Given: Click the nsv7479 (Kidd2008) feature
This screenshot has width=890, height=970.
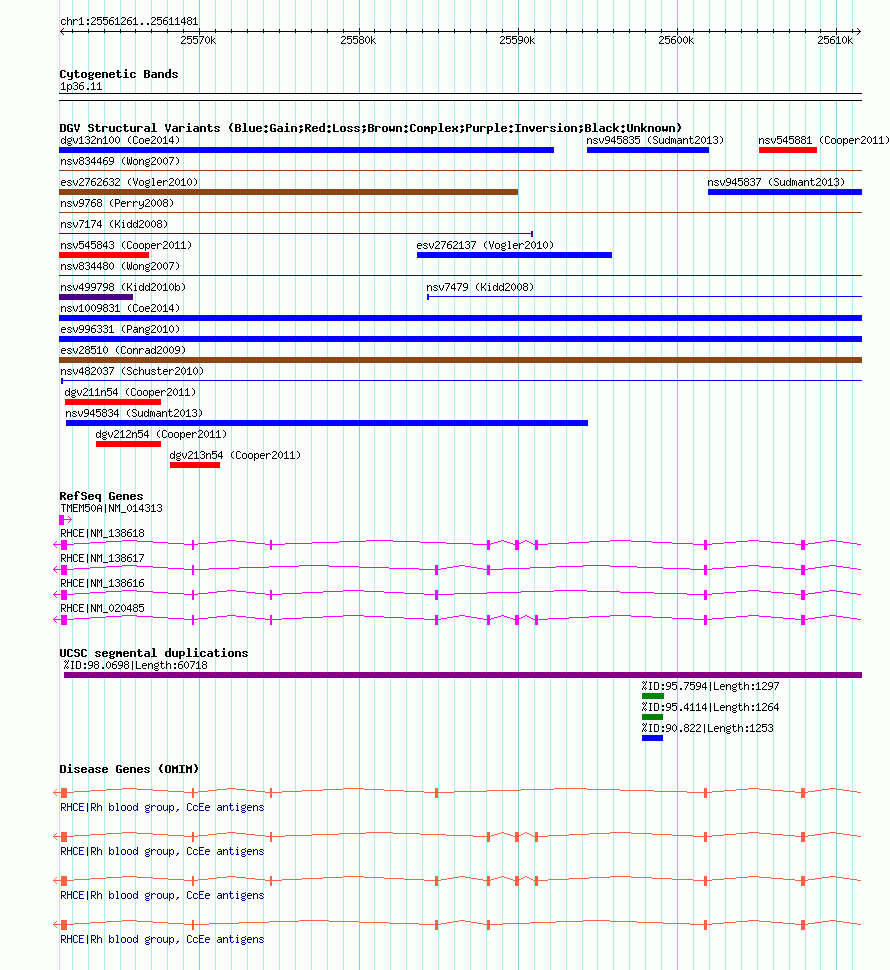Looking at the screenshot, I should pos(644,297).
